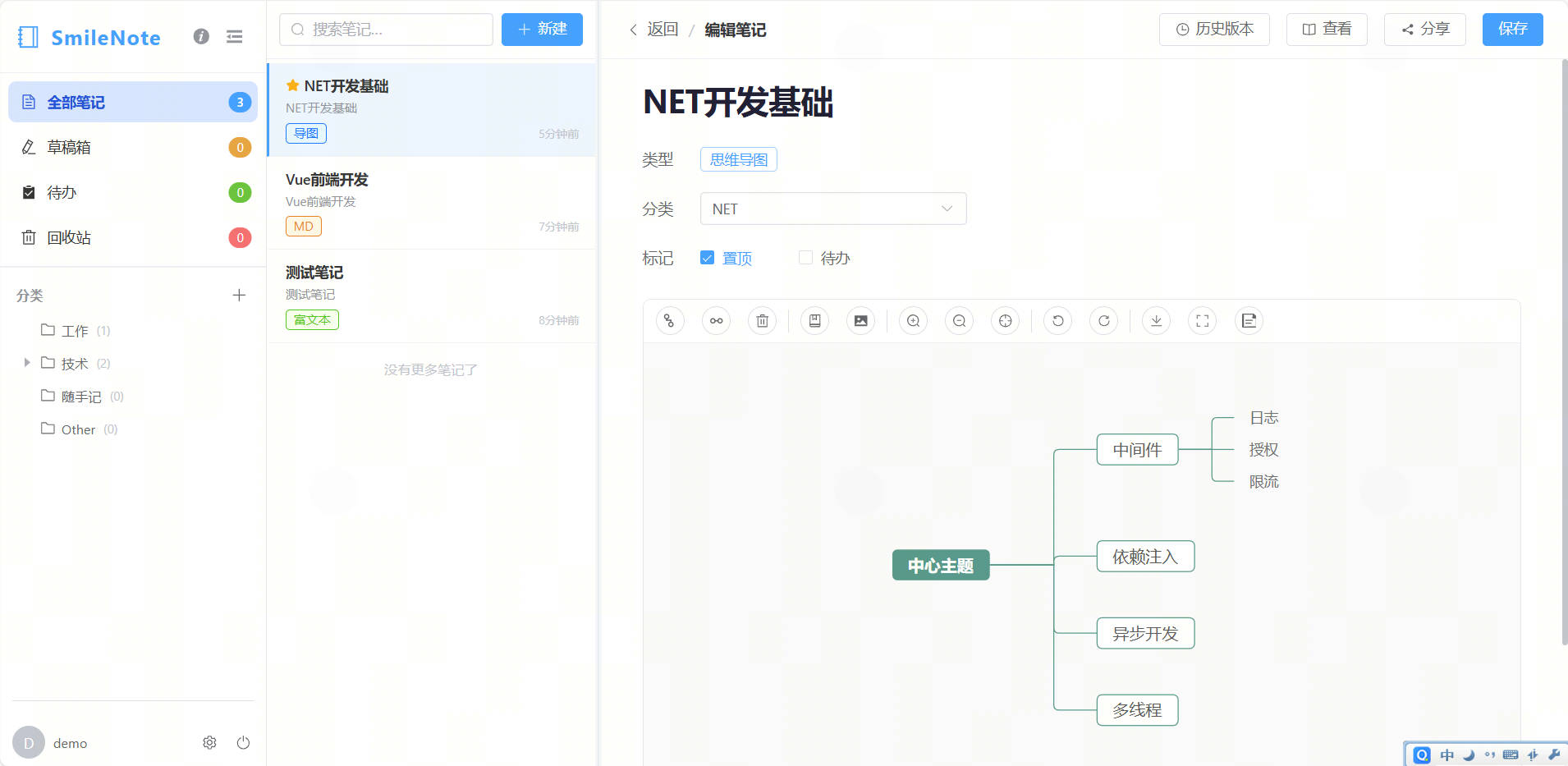
Task: Click the 富文本 tag on 测试笔记
Action: 312,319
